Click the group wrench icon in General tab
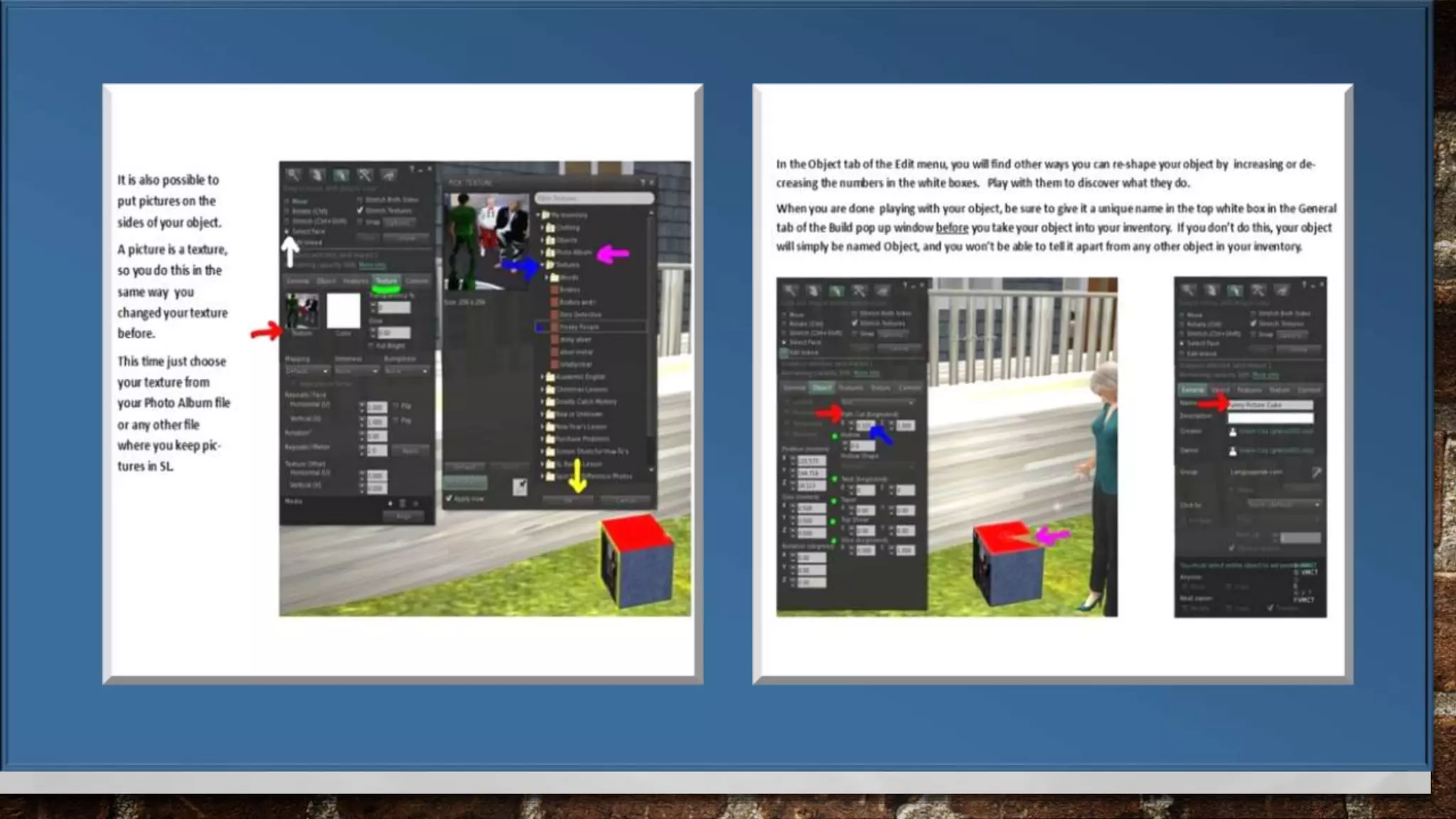 (x=1316, y=472)
